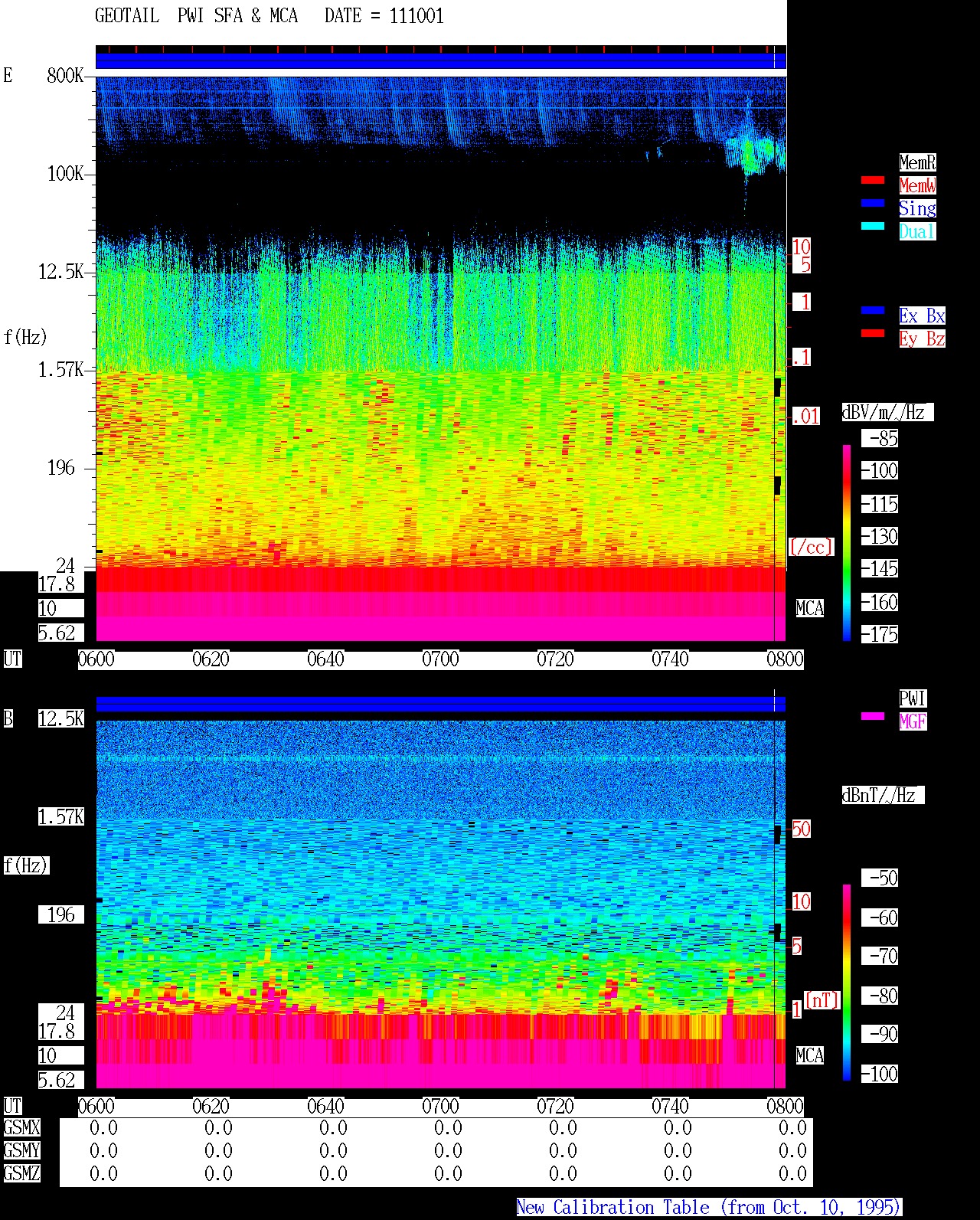Screen dimensions: 980x1220
Task: Click the GSMX row label
Action: coord(21,1128)
